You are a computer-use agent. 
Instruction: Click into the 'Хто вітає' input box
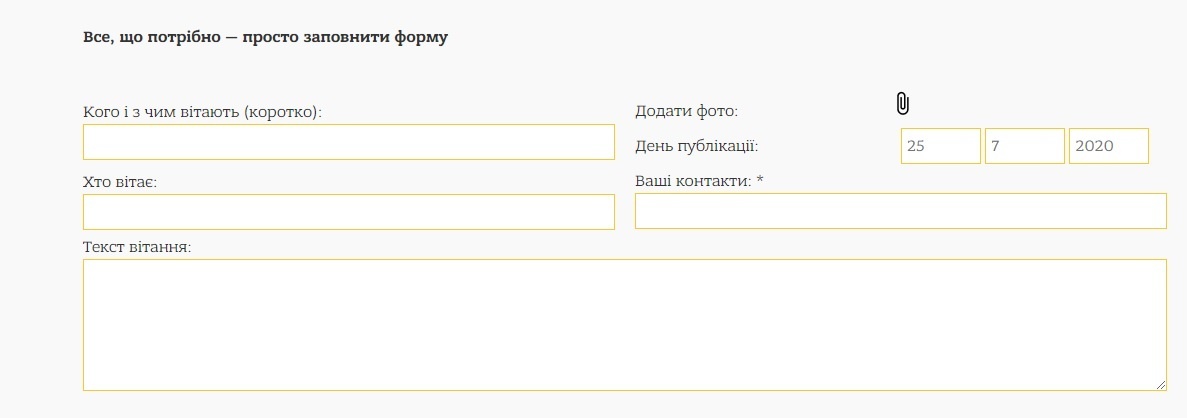click(x=348, y=212)
